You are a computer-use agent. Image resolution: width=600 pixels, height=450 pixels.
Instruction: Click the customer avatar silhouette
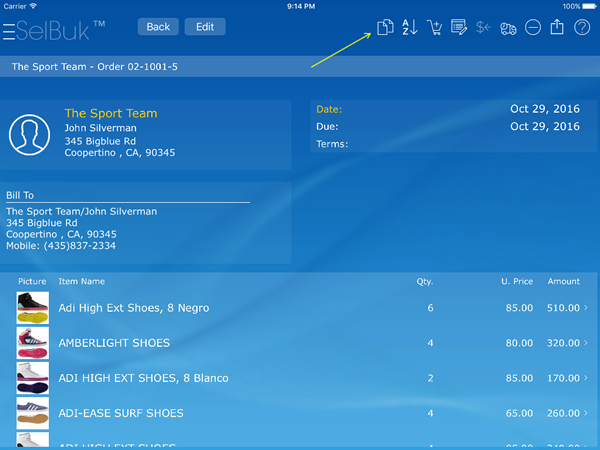[x=29, y=134]
